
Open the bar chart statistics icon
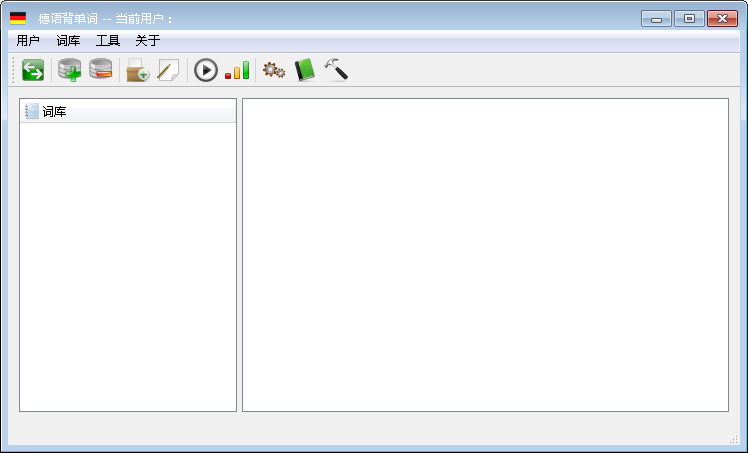237,70
